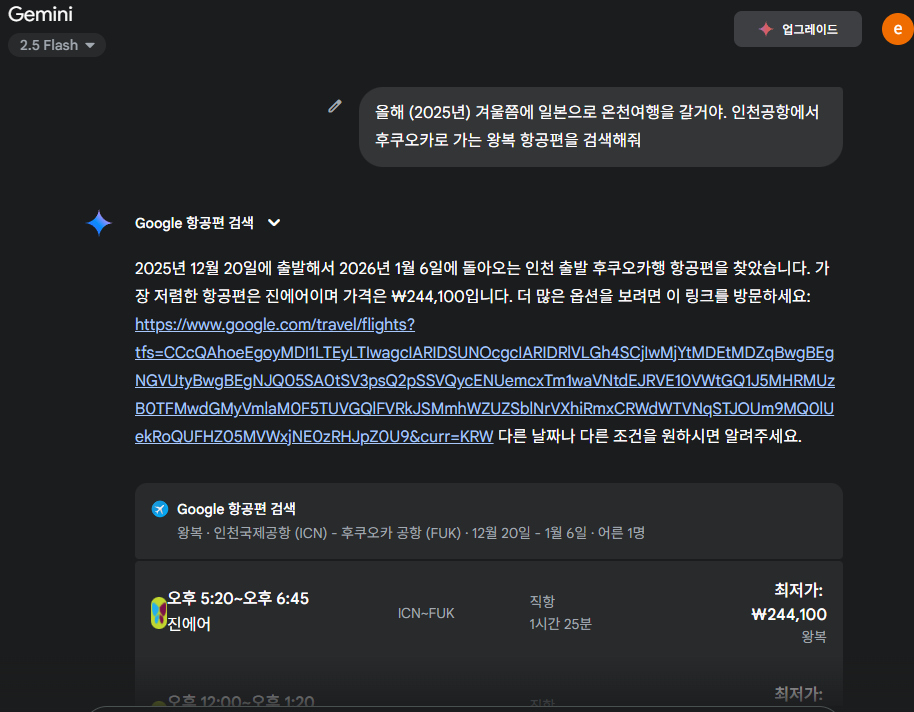The width and height of the screenshot is (914, 712).
Task: Click route summary 인천국제공항 (ICN) line
Action: (x=411, y=533)
